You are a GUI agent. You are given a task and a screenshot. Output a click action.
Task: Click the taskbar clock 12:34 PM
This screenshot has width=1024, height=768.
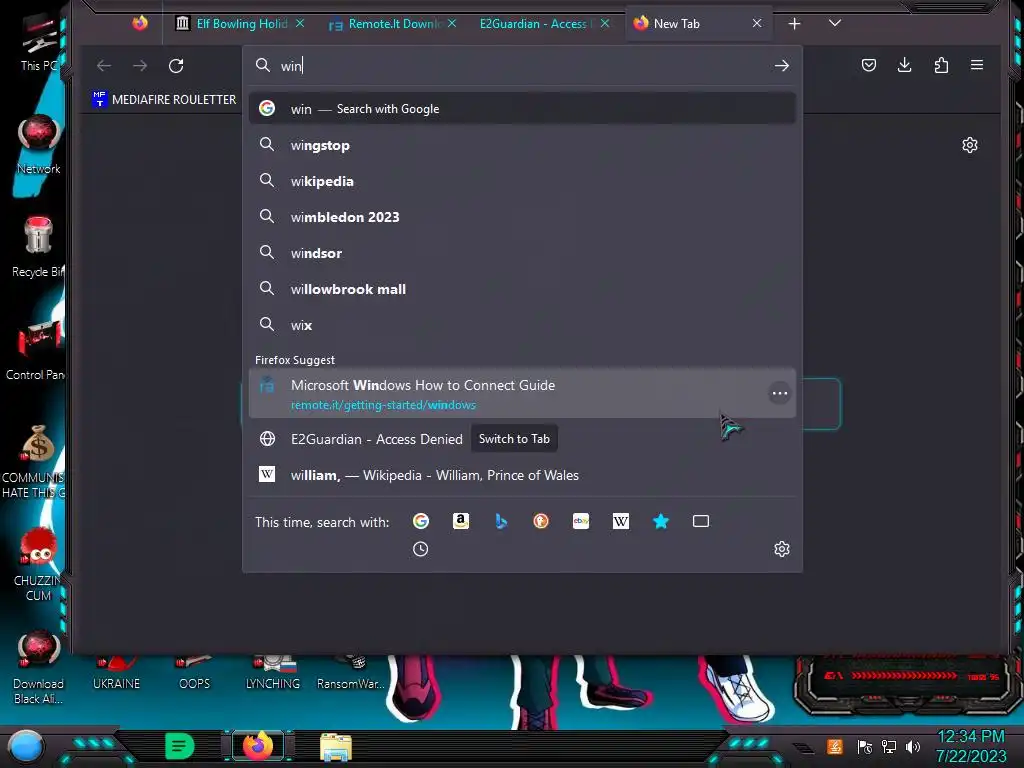970,737
